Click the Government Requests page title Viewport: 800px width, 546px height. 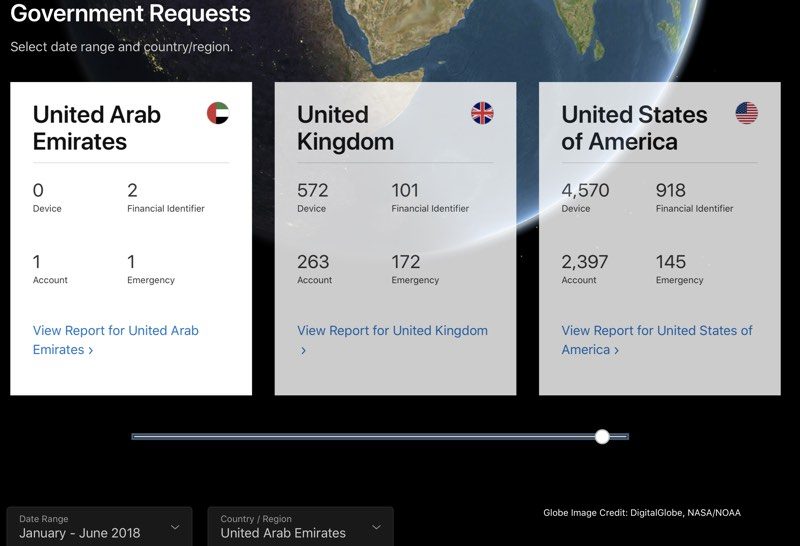(x=131, y=13)
